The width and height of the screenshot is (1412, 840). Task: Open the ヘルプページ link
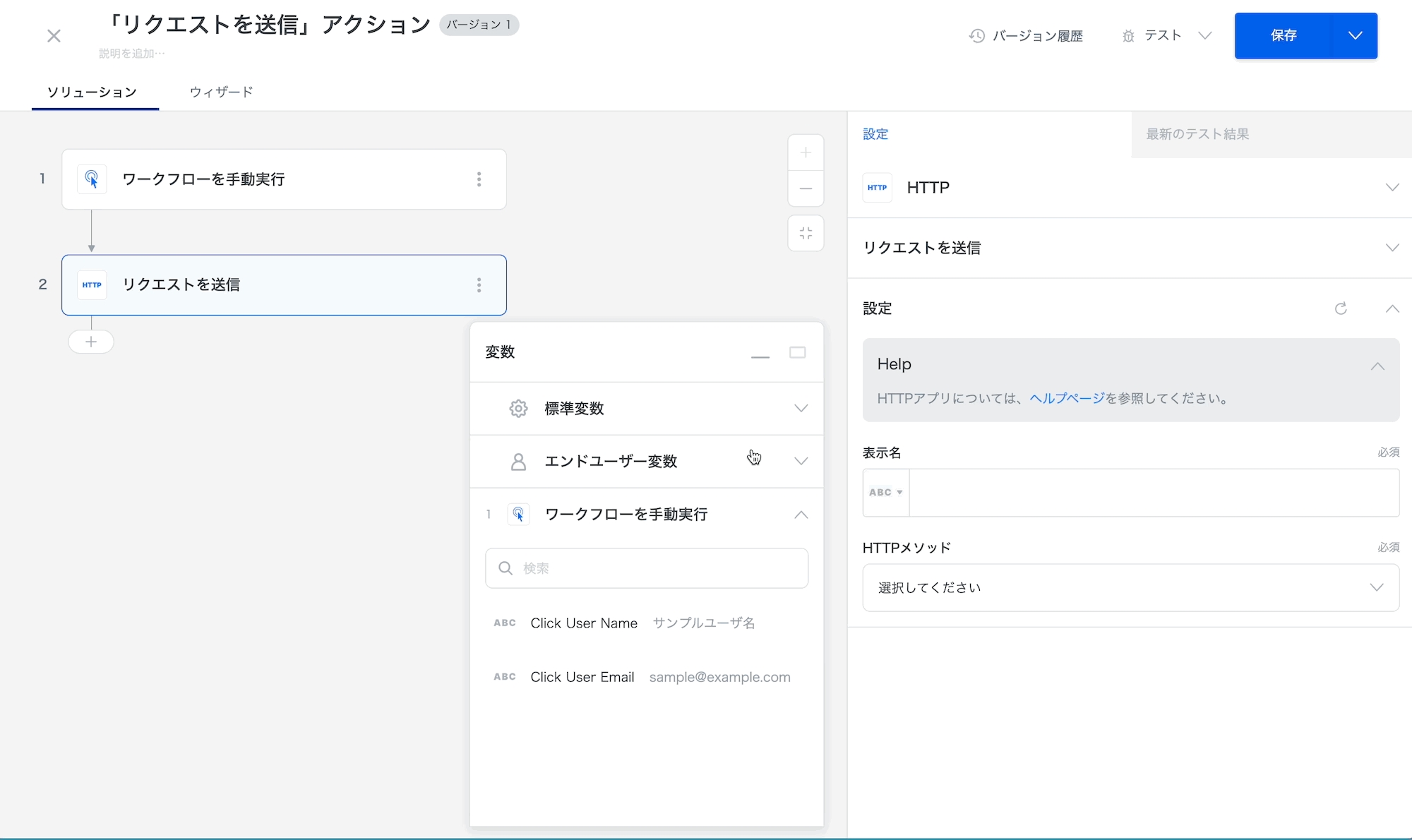[x=1067, y=398]
